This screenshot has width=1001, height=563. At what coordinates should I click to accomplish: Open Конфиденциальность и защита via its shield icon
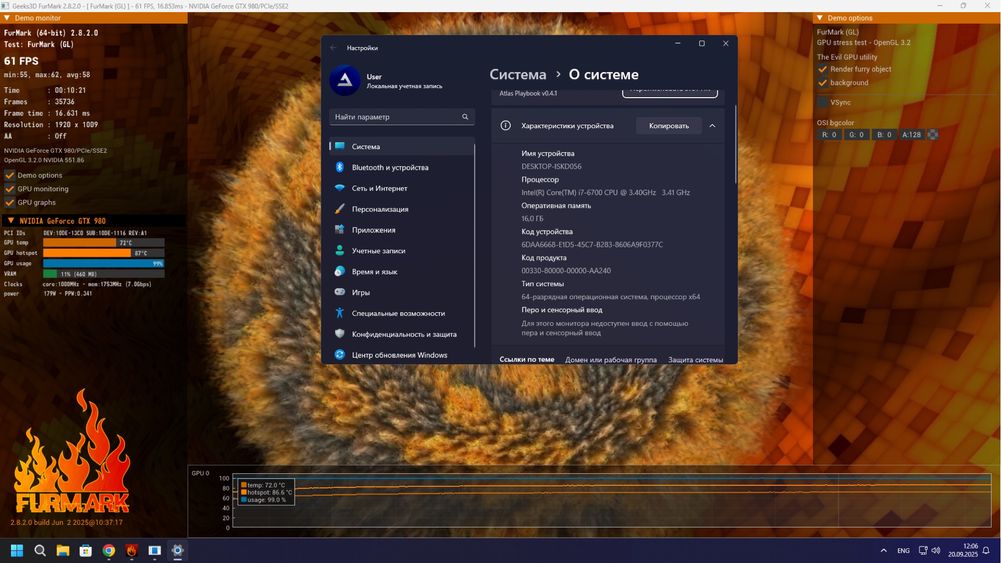[x=340, y=334]
